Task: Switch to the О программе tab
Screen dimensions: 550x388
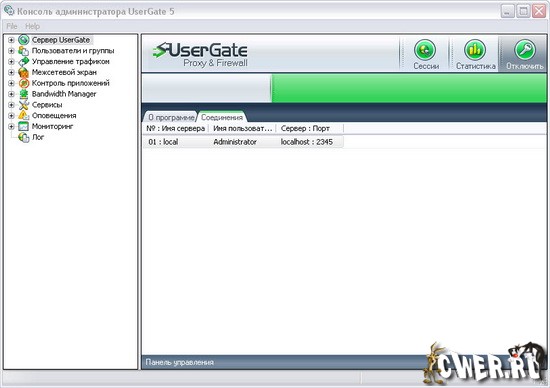Action: click(170, 117)
